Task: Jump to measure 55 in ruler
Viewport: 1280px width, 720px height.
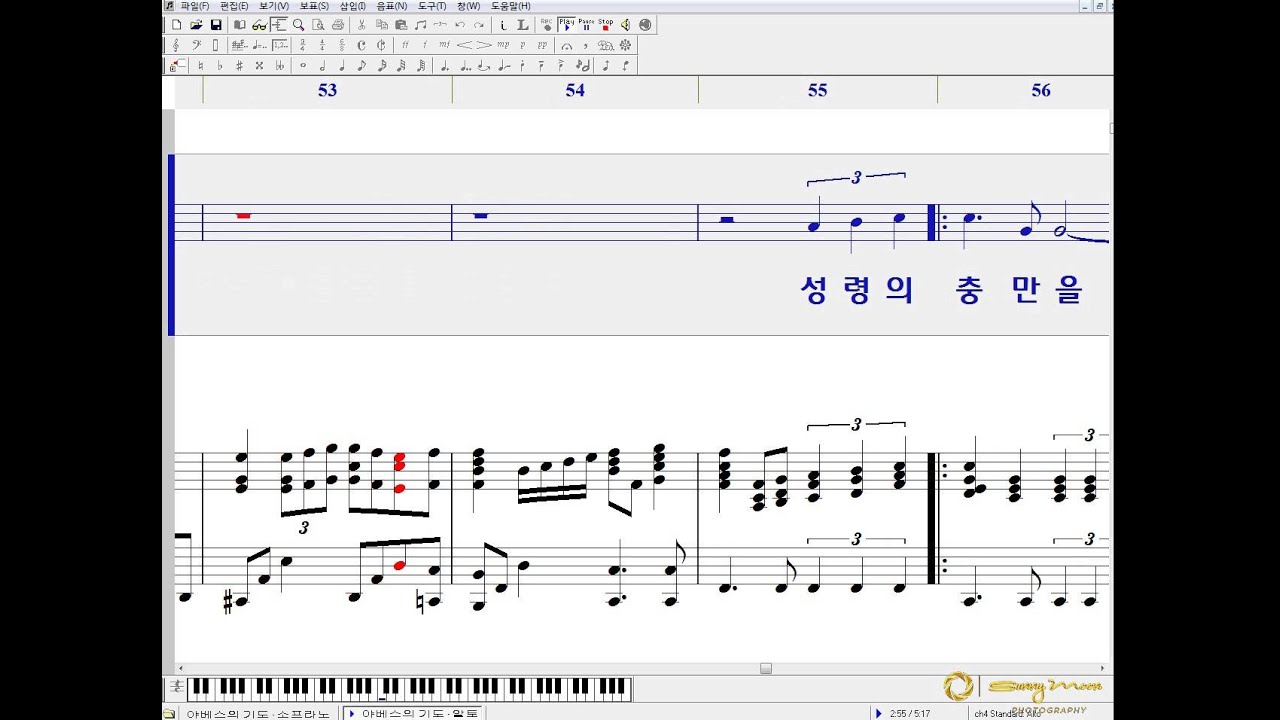Action: 817,90
